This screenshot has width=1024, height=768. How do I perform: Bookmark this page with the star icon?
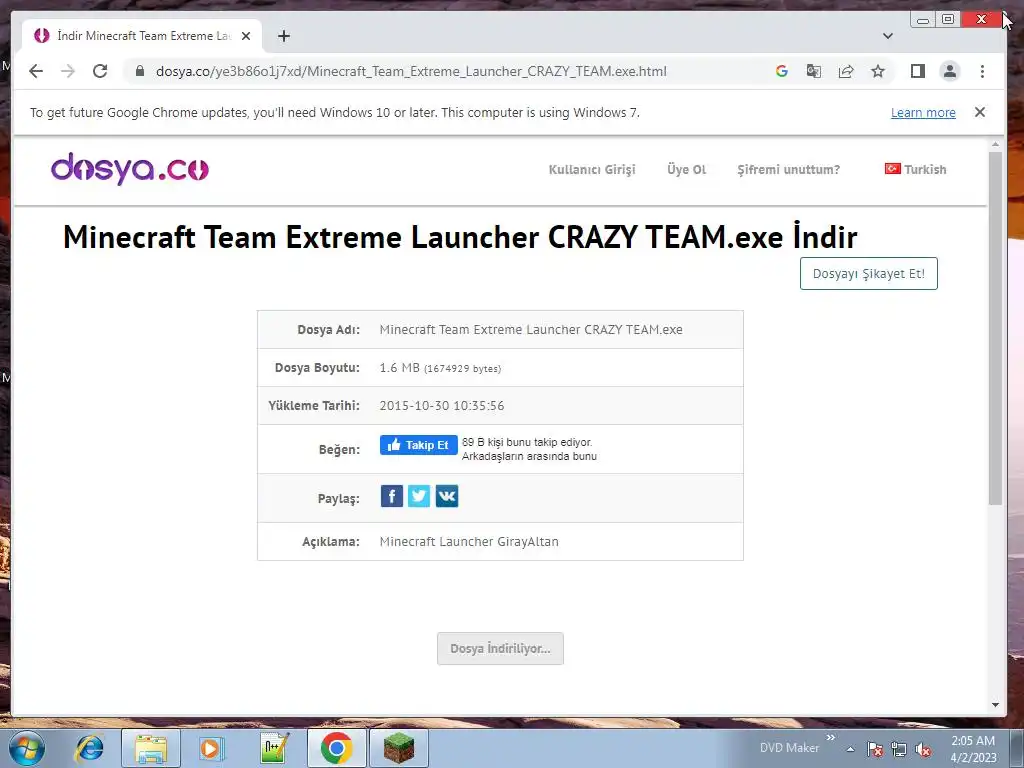pyautogui.click(x=878, y=71)
